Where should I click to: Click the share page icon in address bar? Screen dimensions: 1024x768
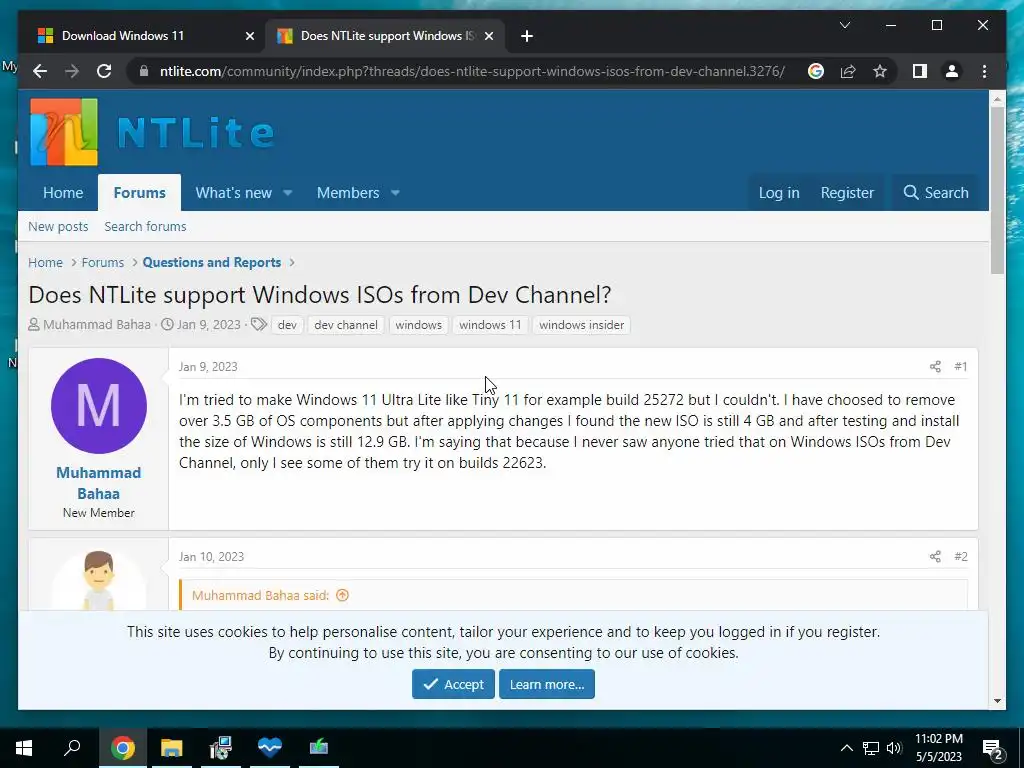click(848, 71)
